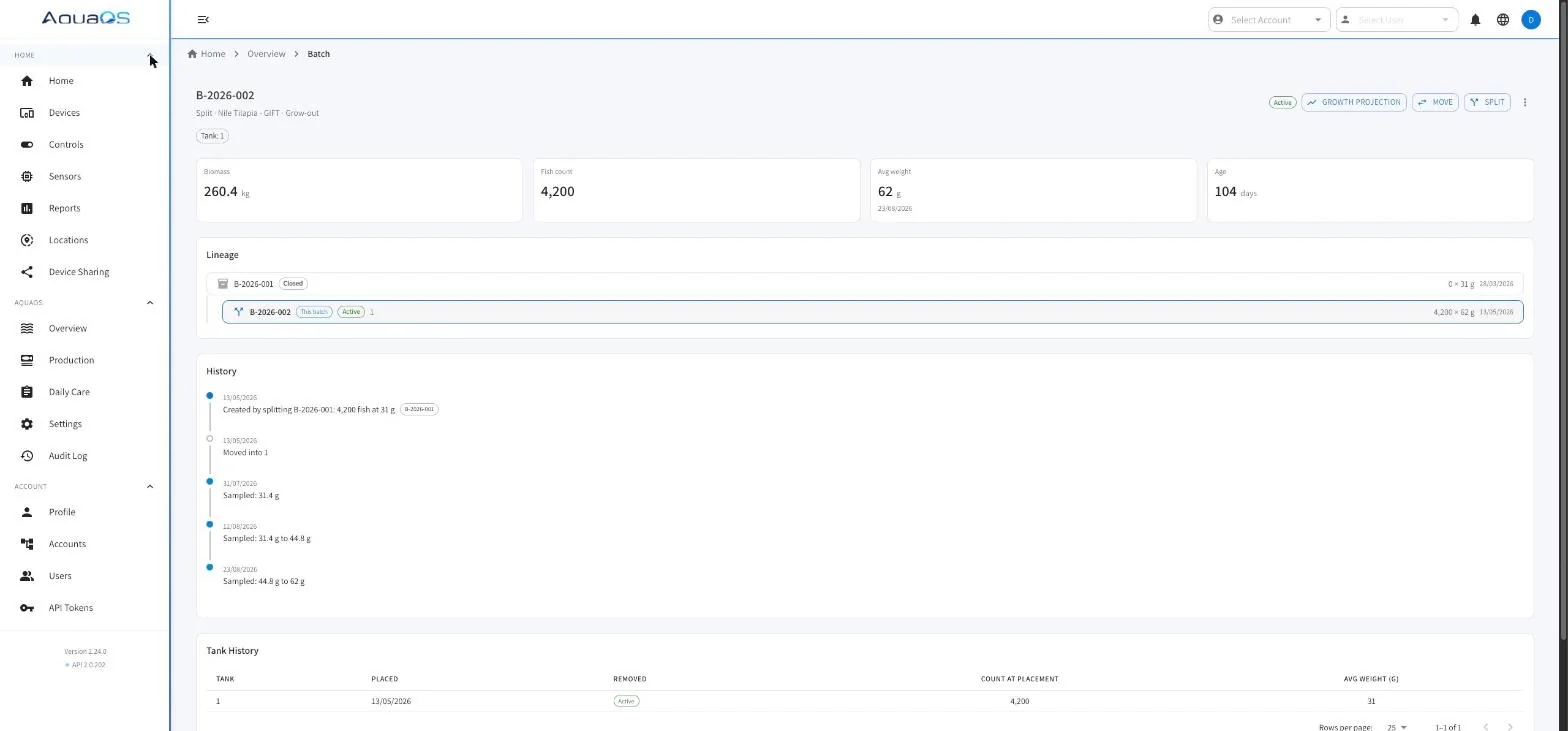Open the Select User dropdown
The image size is (1568, 731).
(x=1396, y=20)
